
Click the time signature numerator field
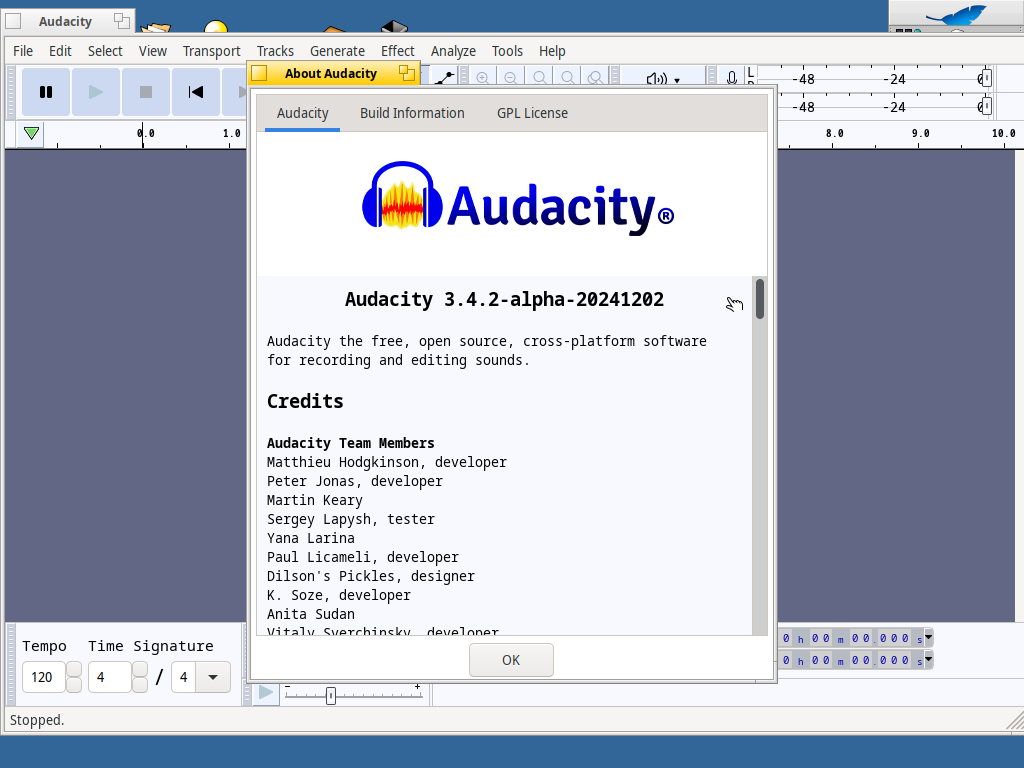pos(110,677)
